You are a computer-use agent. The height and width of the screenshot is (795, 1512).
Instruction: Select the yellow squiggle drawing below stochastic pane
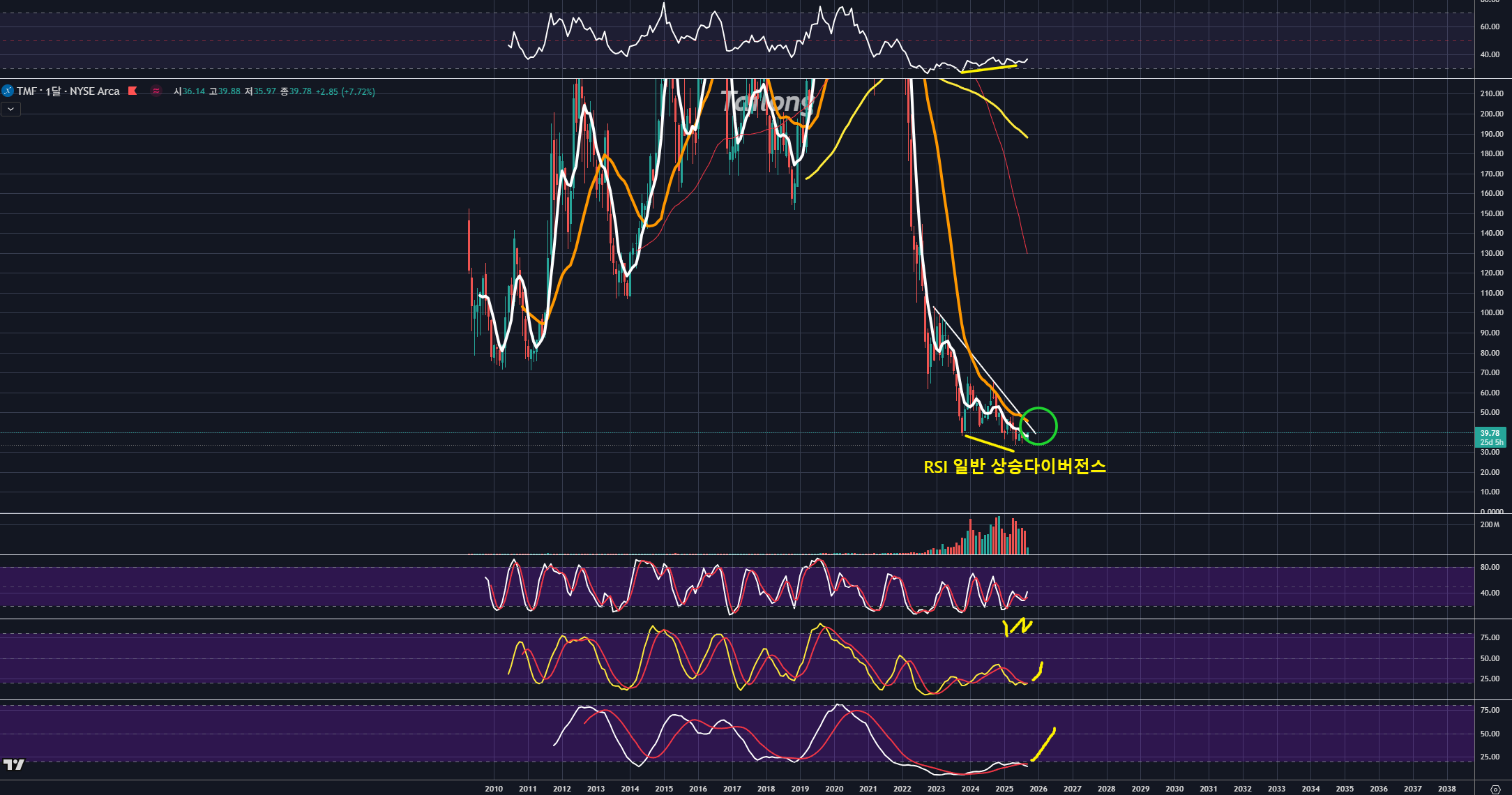(1017, 627)
